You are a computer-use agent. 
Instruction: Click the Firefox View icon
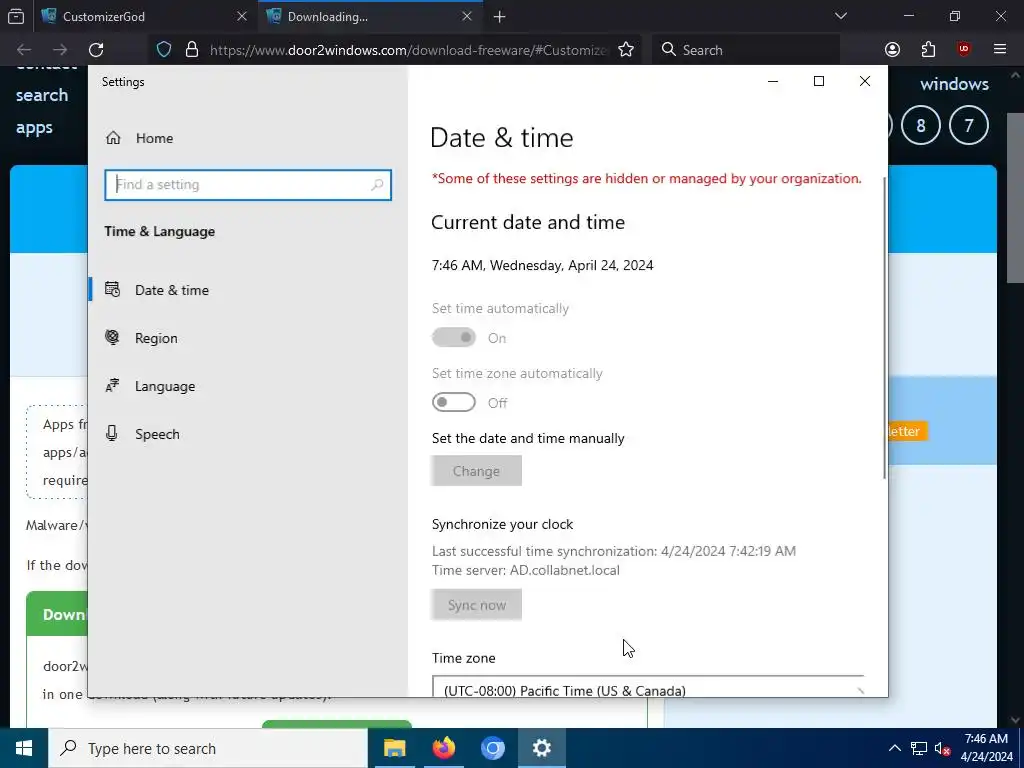pos(16,16)
